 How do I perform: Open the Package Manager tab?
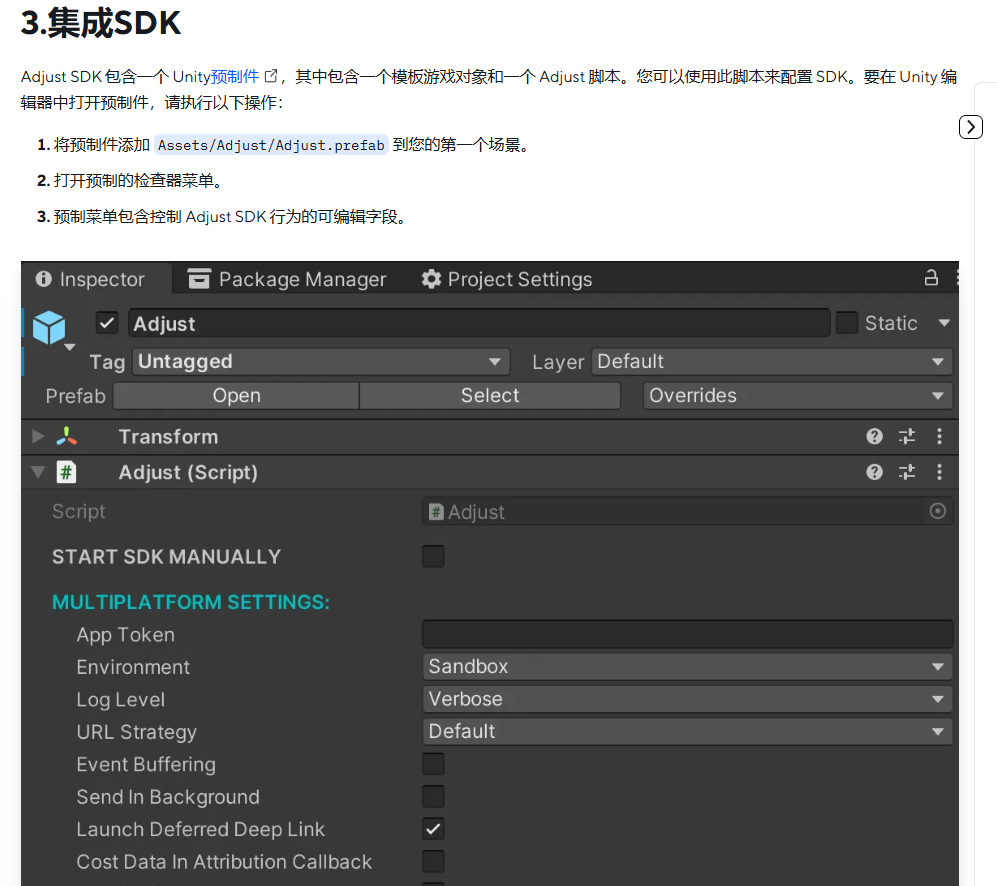287,279
